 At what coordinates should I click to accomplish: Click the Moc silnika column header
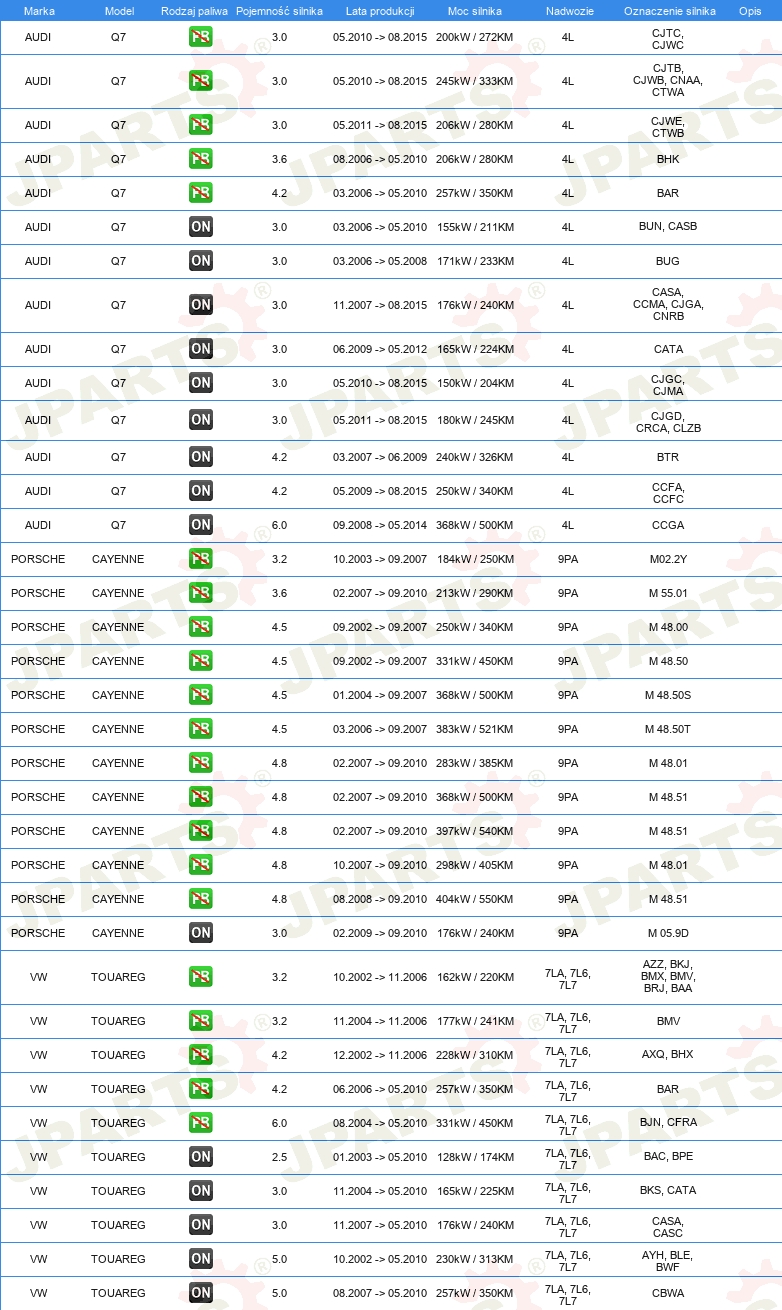(x=475, y=10)
